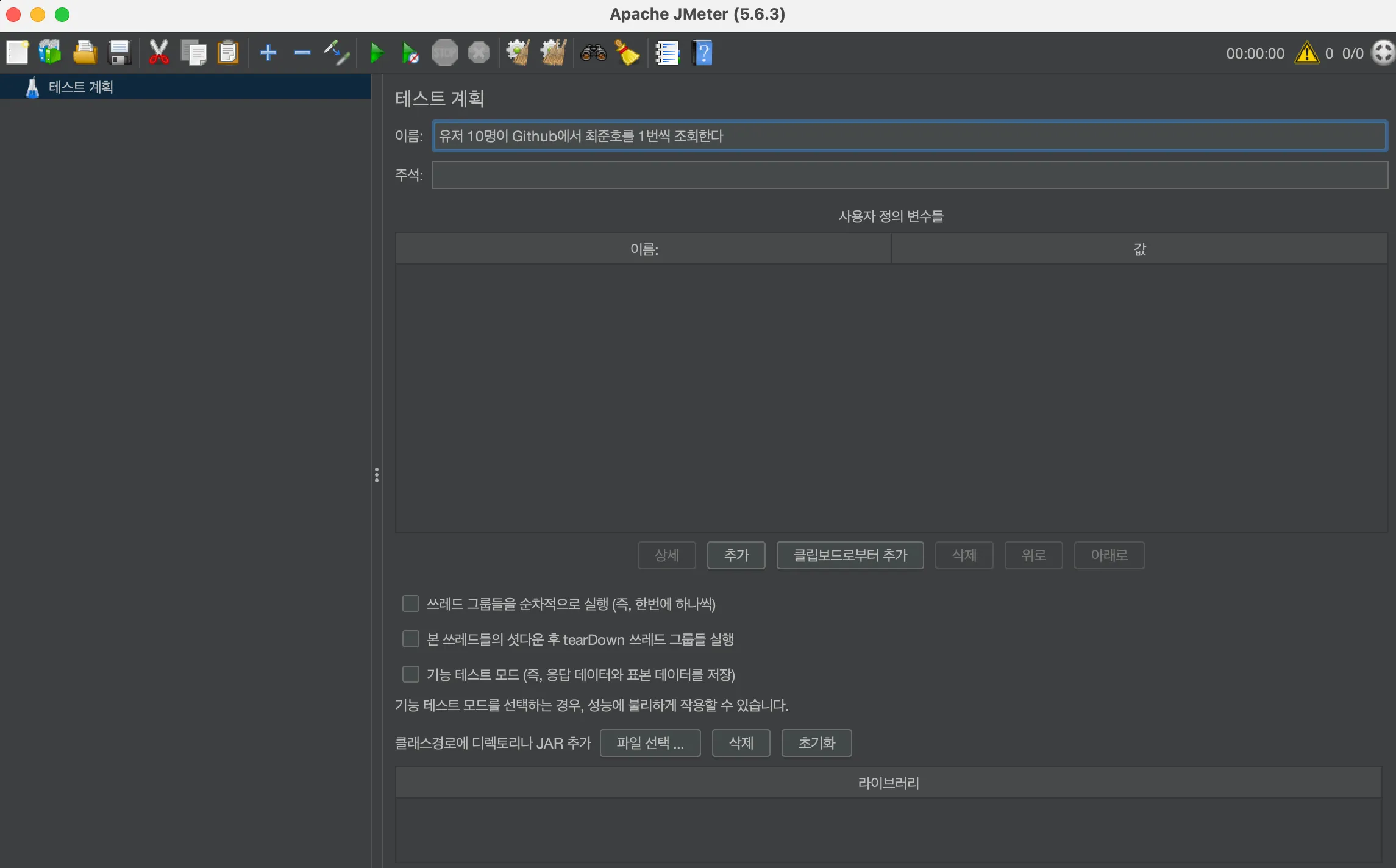Screen dimensions: 1396x868
Task: Click the Open file folder icon
Action: pos(85,53)
